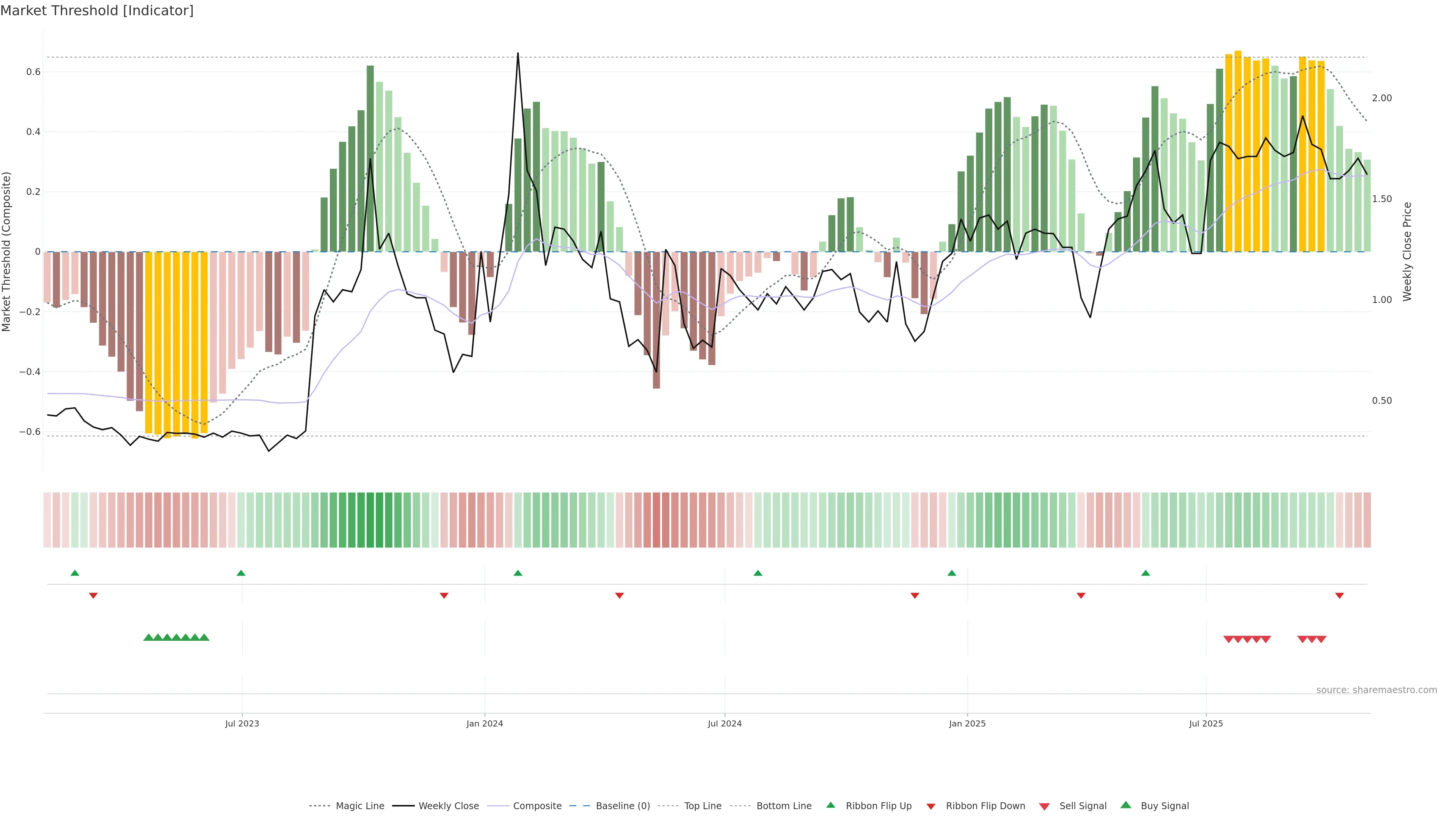This screenshot has height=819, width=1456.
Task: Click the Ribbon Flip Down legend triangle icon
Action: click(x=931, y=806)
